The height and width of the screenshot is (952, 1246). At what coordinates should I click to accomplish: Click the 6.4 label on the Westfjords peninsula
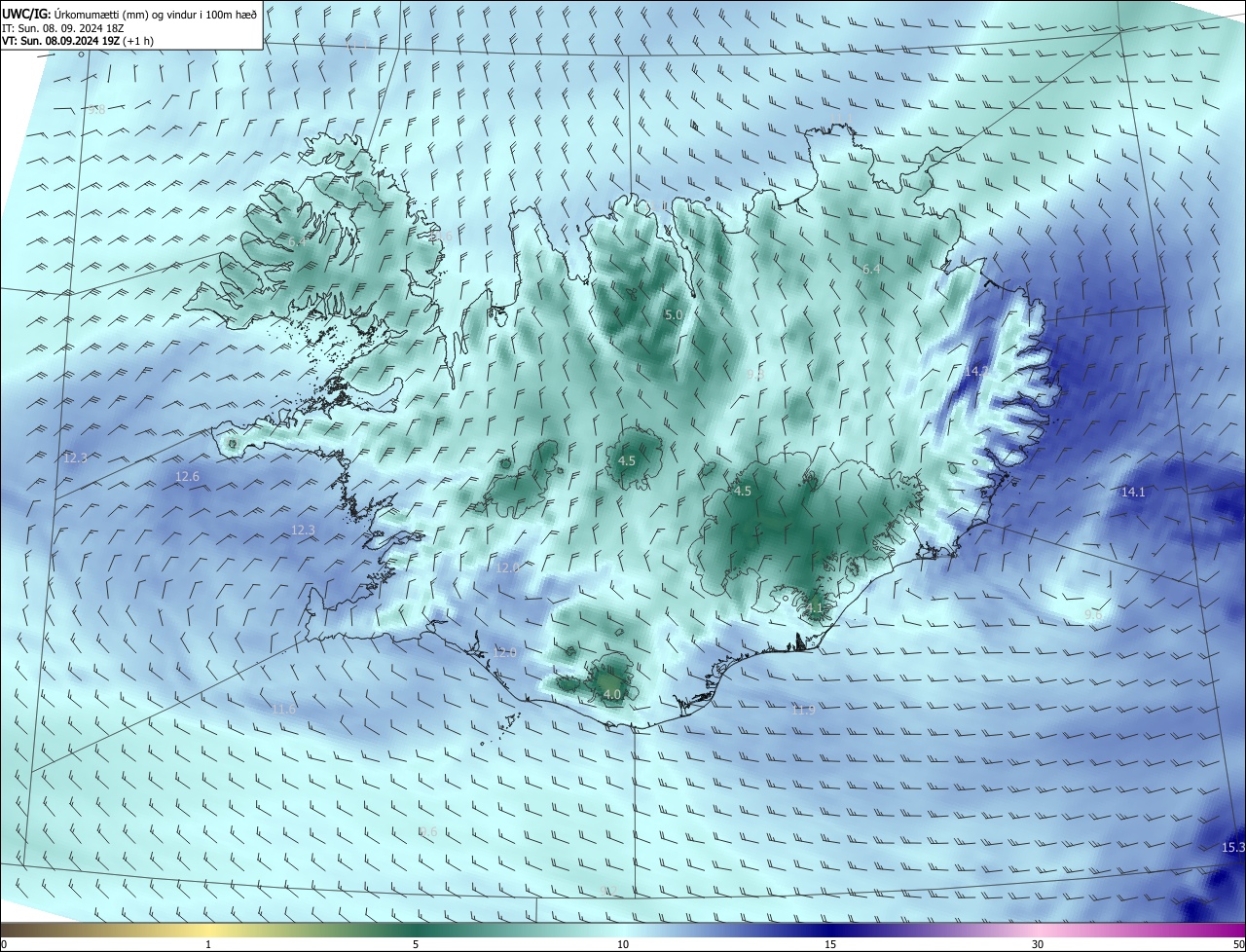[x=296, y=240]
